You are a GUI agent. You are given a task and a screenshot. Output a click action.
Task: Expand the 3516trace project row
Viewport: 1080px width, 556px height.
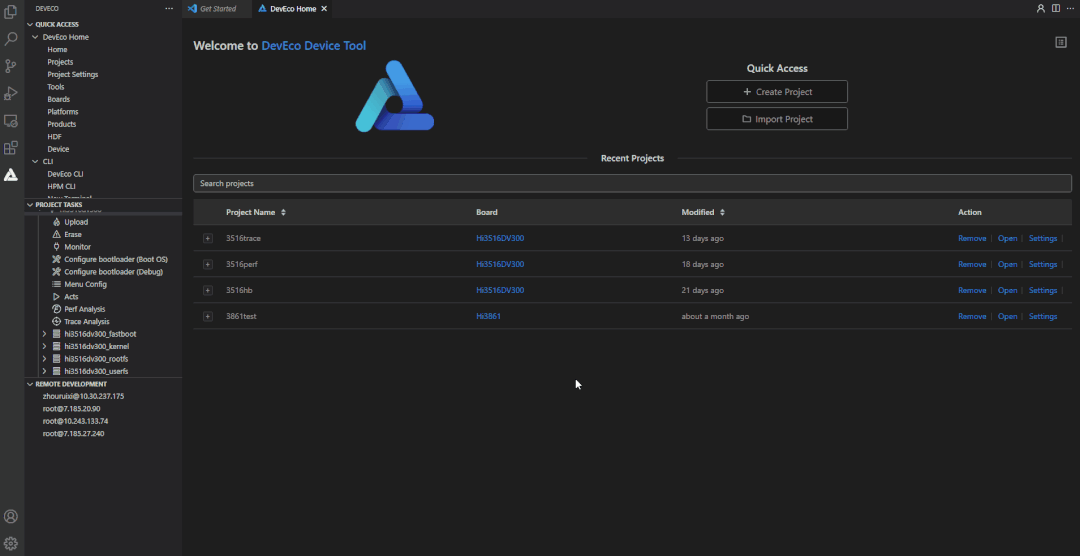click(208, 239)
